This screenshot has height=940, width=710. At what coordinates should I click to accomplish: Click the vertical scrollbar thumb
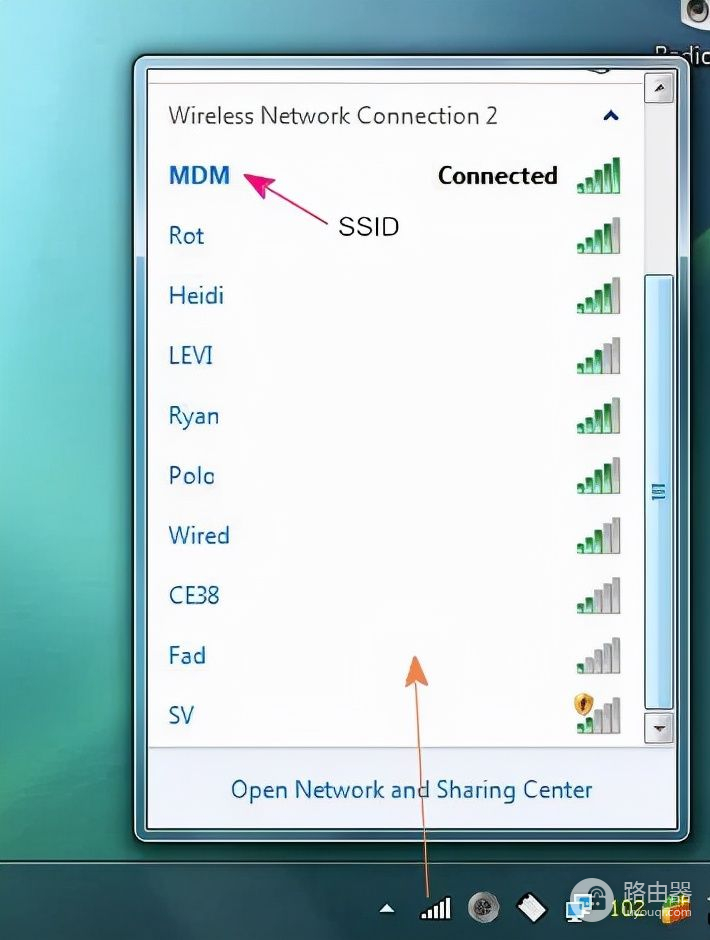coord(659,492)
